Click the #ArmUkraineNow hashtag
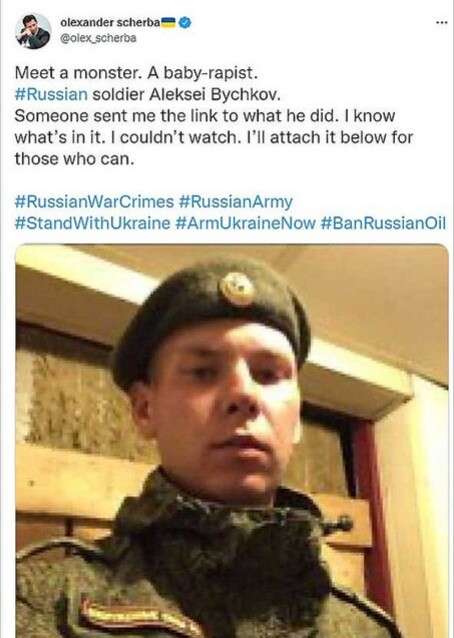This screenshot has width=454, height=638. point(246,223)
